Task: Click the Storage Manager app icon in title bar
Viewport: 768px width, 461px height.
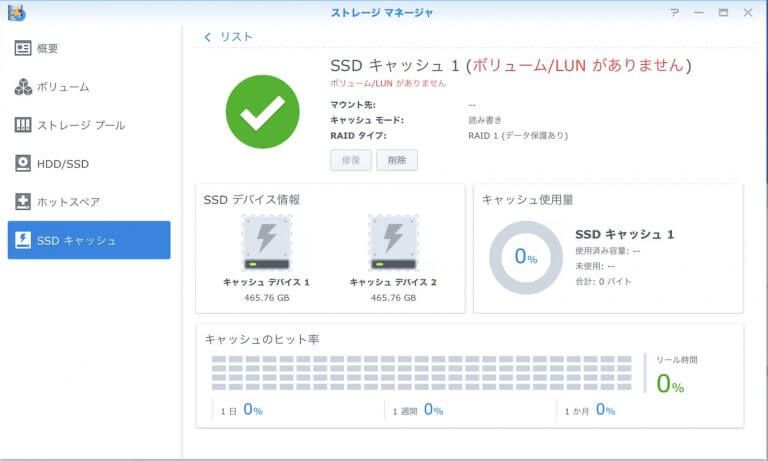Action: tap(16, 13)
